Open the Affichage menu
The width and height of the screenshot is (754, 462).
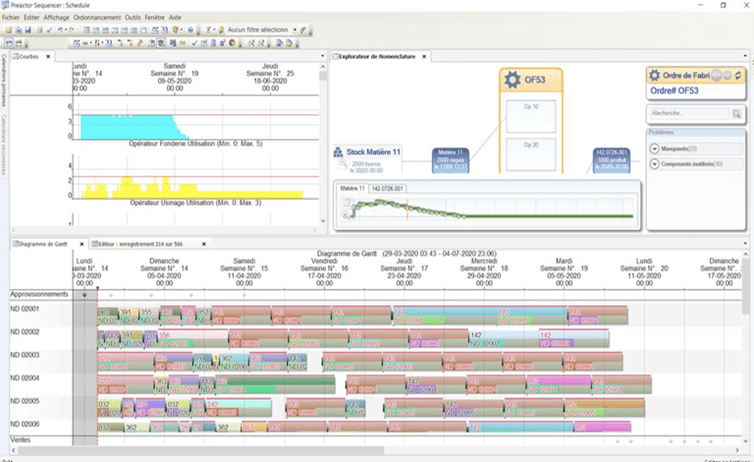click(56, 17)
